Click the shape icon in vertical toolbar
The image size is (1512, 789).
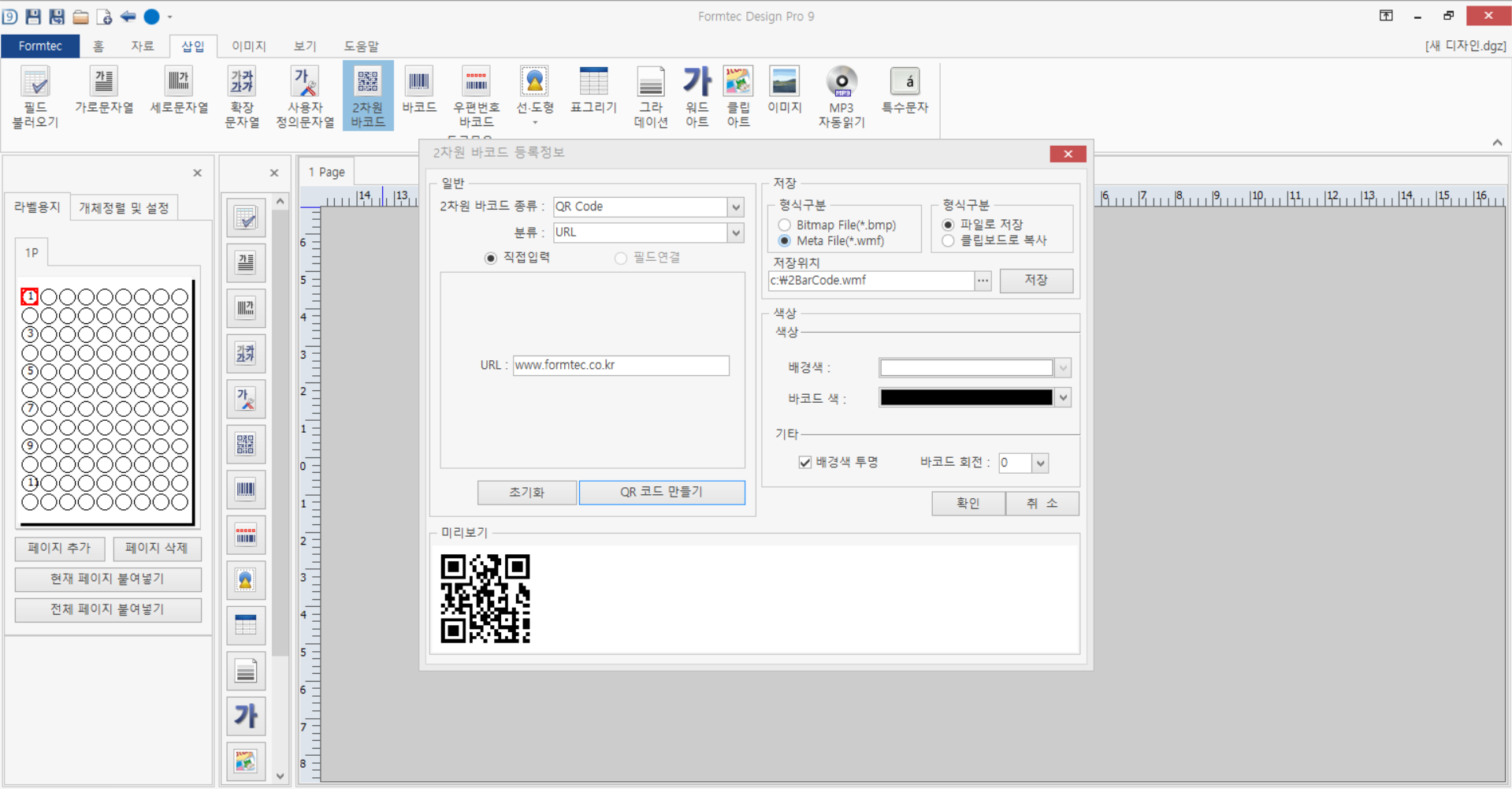click(x=246, y=580)
